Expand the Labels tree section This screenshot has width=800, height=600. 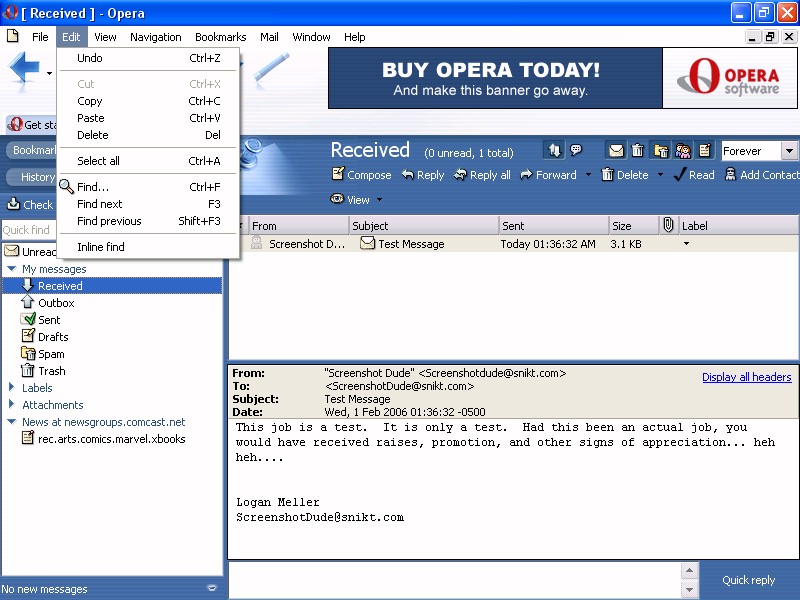[11, 387]
